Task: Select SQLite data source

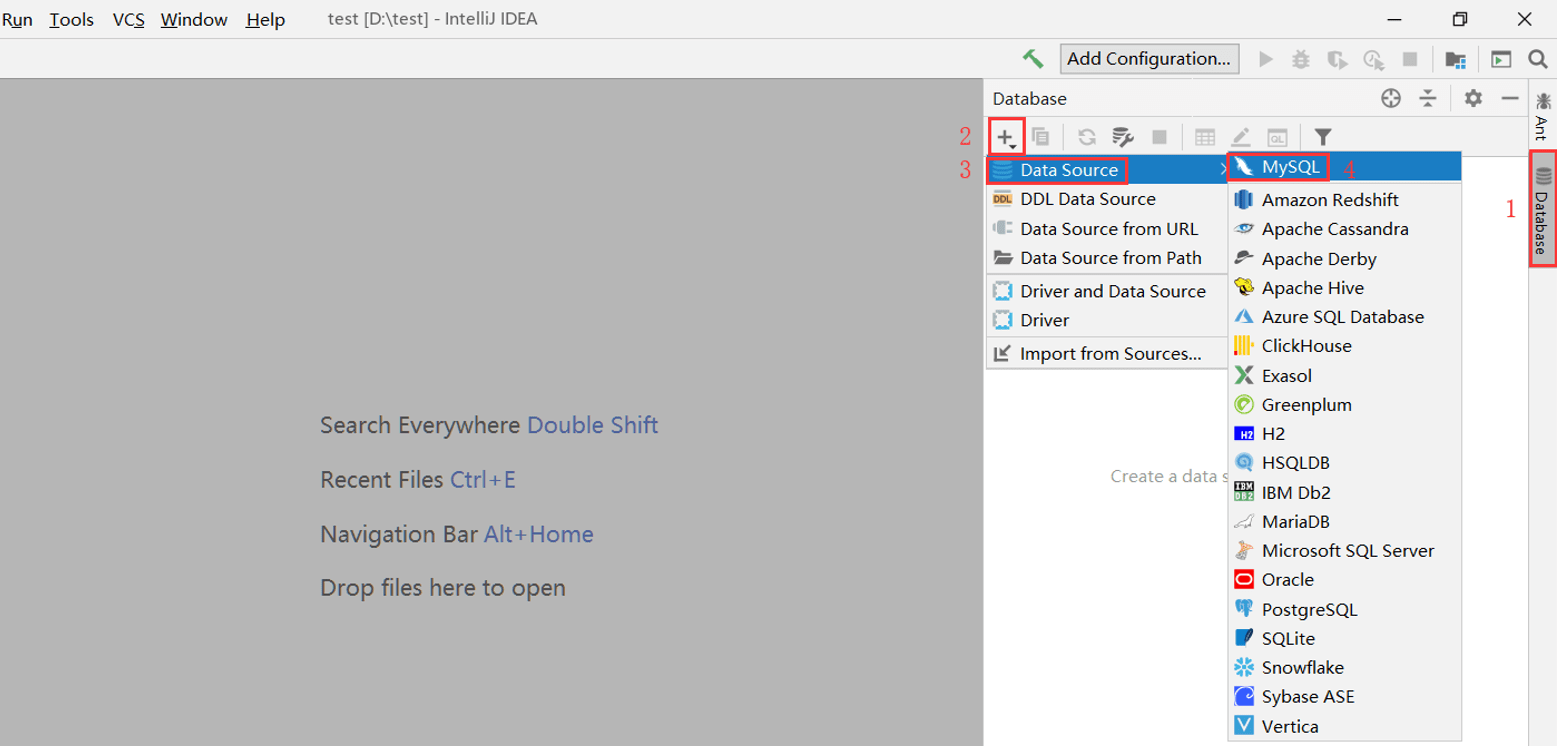Action: [x=1345, y=638]
